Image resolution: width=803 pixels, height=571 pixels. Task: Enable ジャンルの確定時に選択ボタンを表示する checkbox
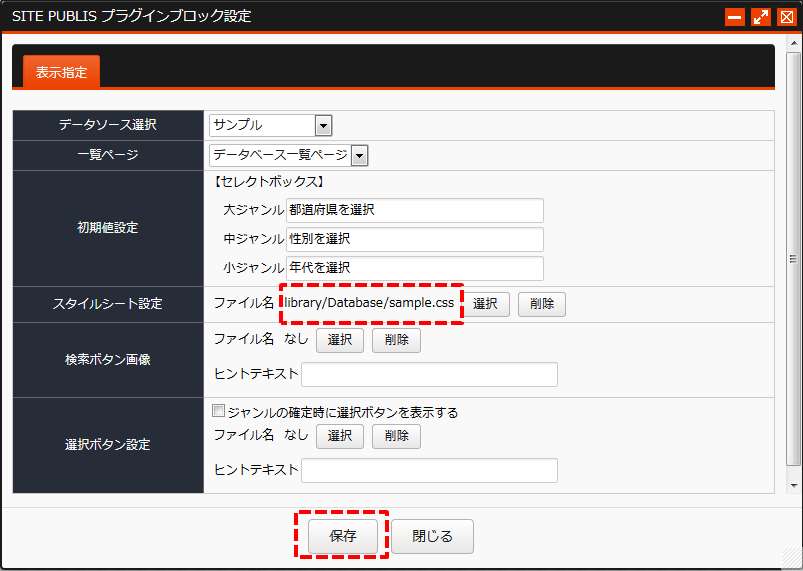218,411
